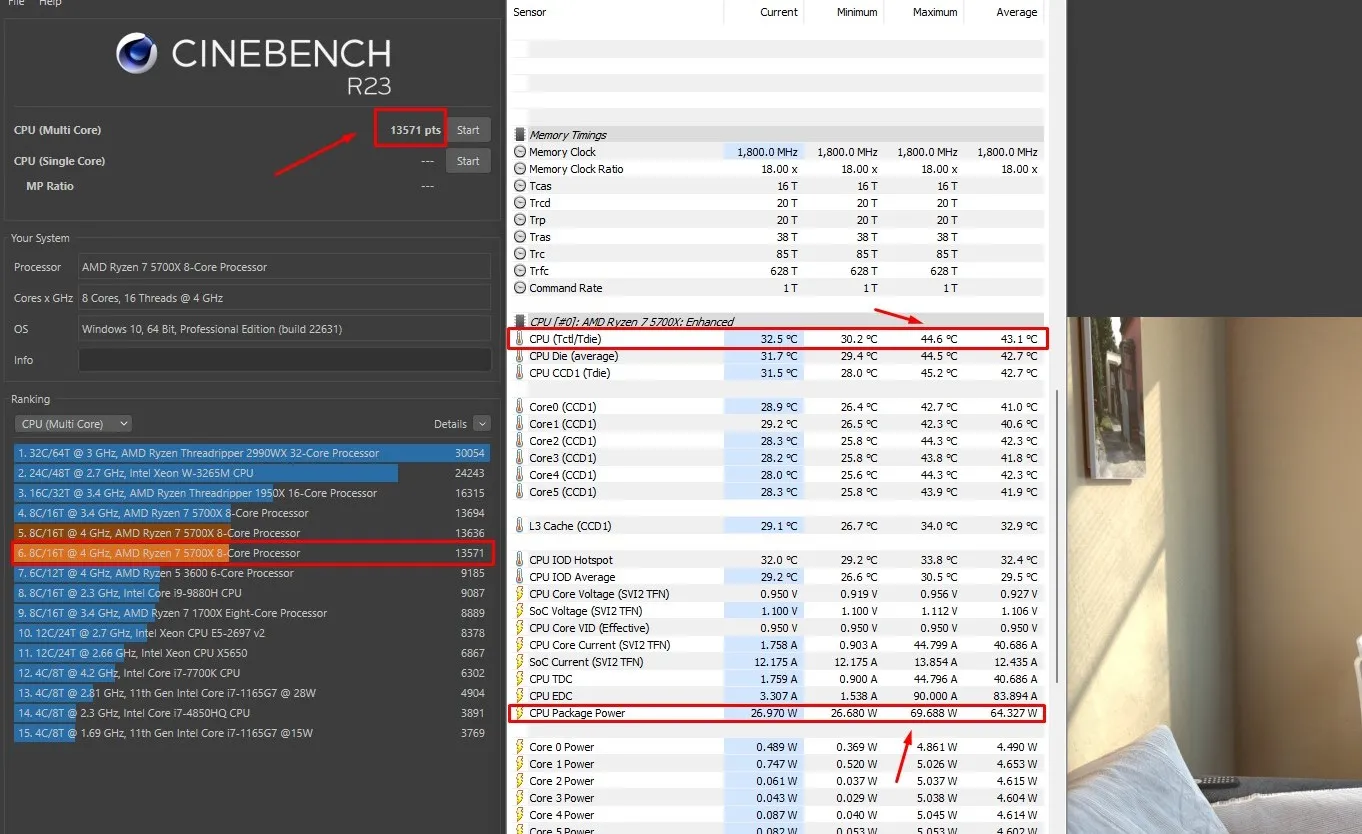Click the lightning icon for CPU Core VID

(519, 628)
